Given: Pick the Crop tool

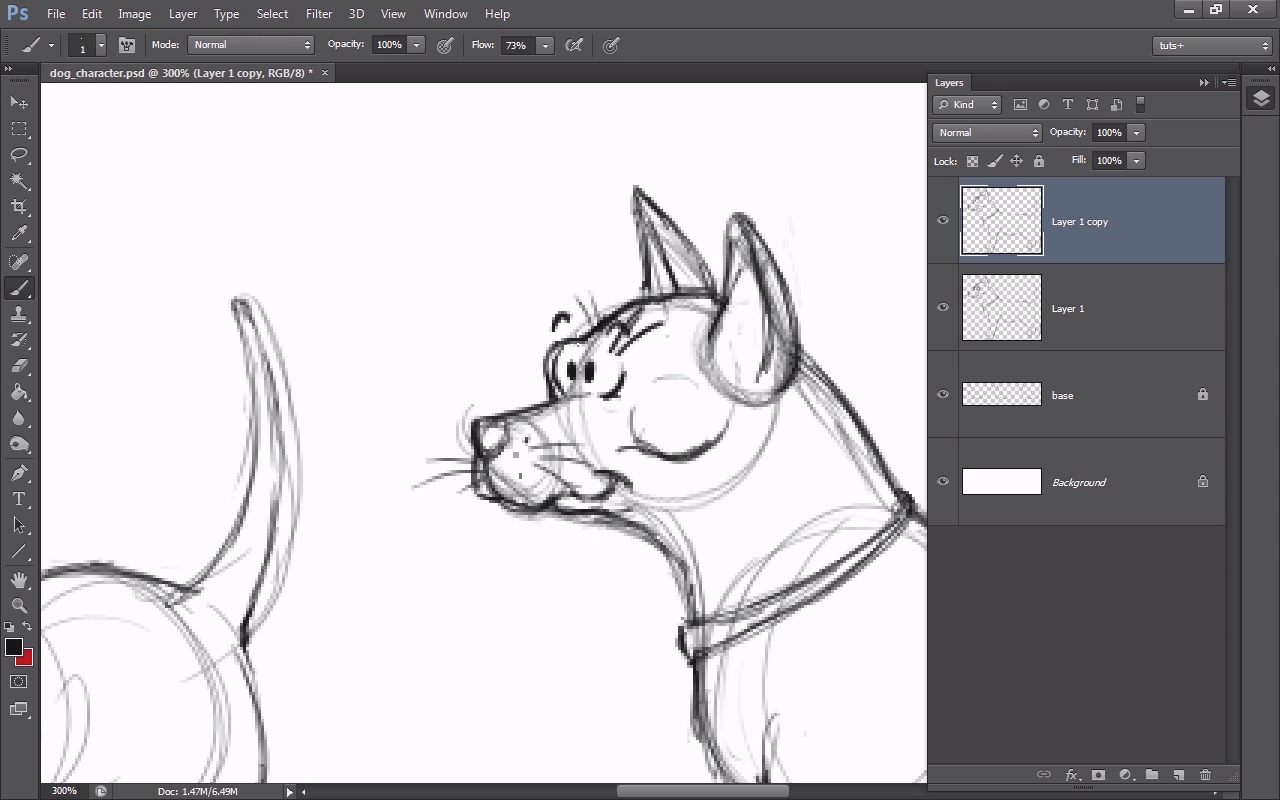Looking at the screenshot, I should tap(19, 207).
